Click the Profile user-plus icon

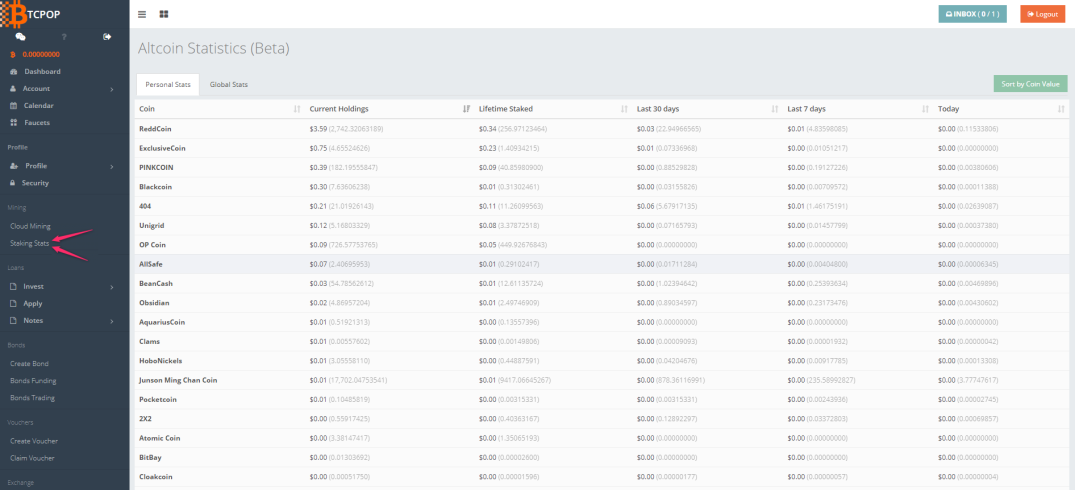pyautogui.click(x=14, y=166)
